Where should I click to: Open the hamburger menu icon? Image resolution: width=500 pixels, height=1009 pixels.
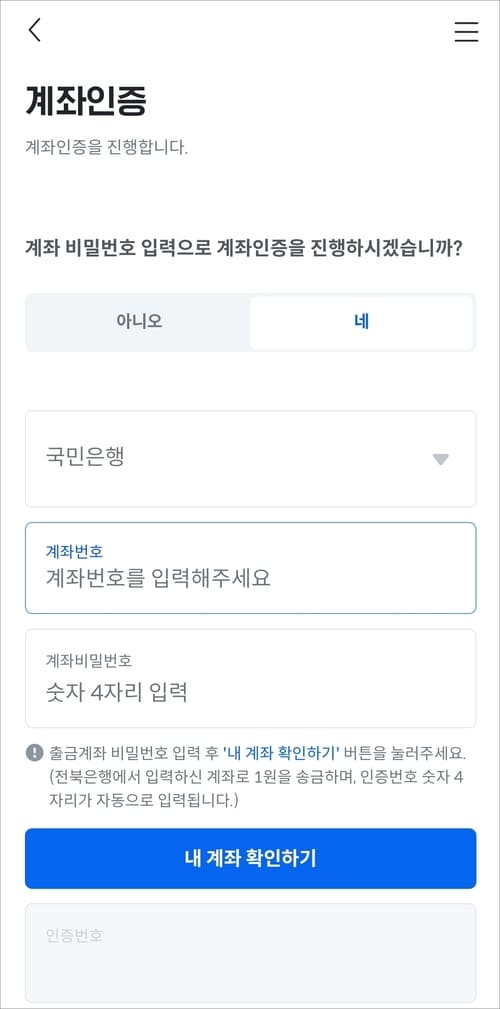coord(466,32)
